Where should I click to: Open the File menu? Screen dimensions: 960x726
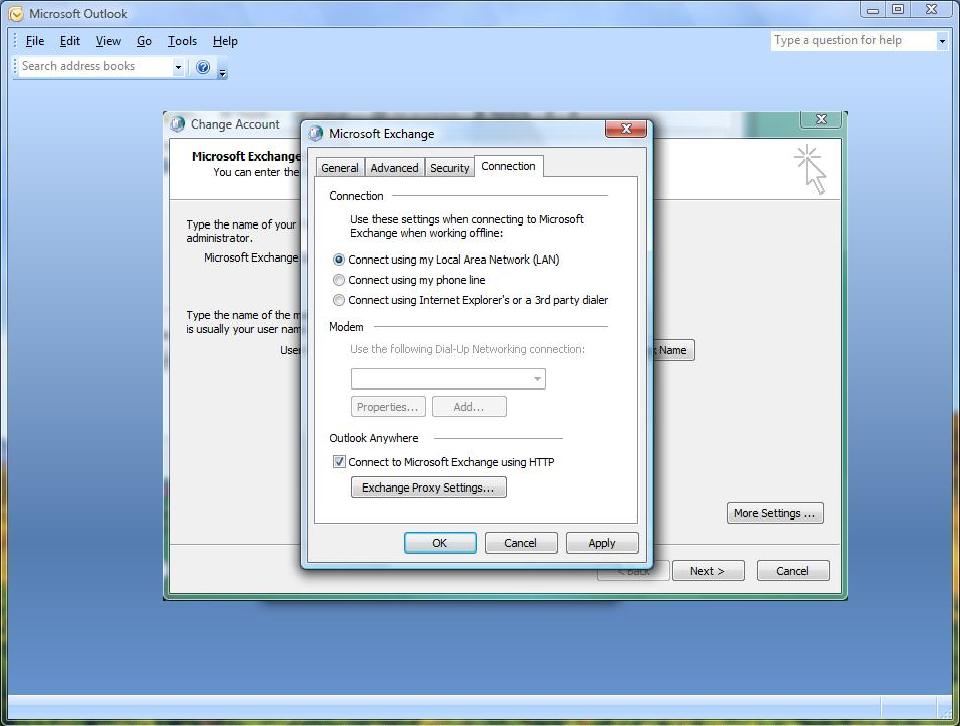point(35,41)
